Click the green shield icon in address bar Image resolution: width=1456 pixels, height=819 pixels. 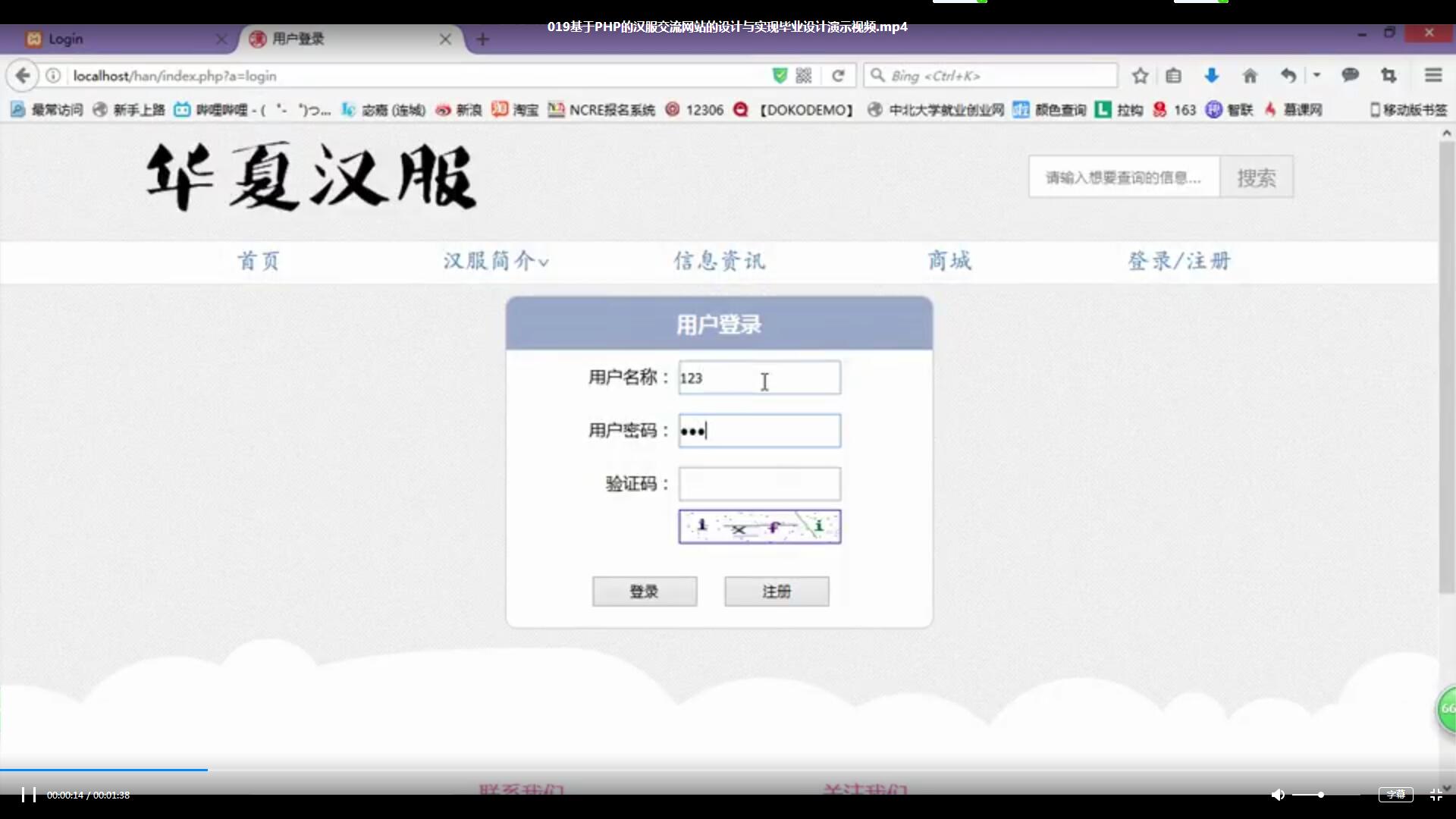tap(780, 76)
